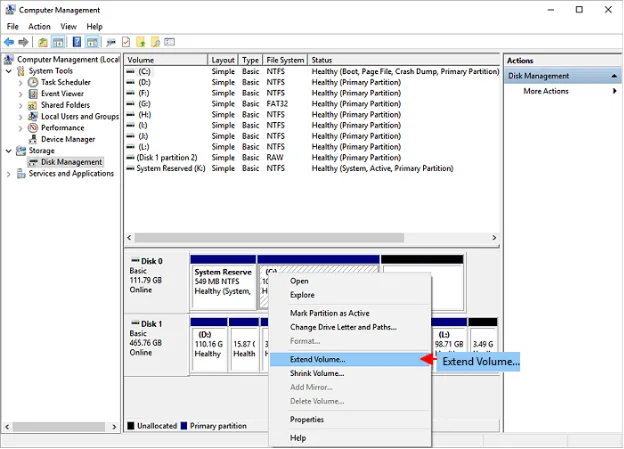Select the (G:) FAT32 volume row

coord(312,104)
